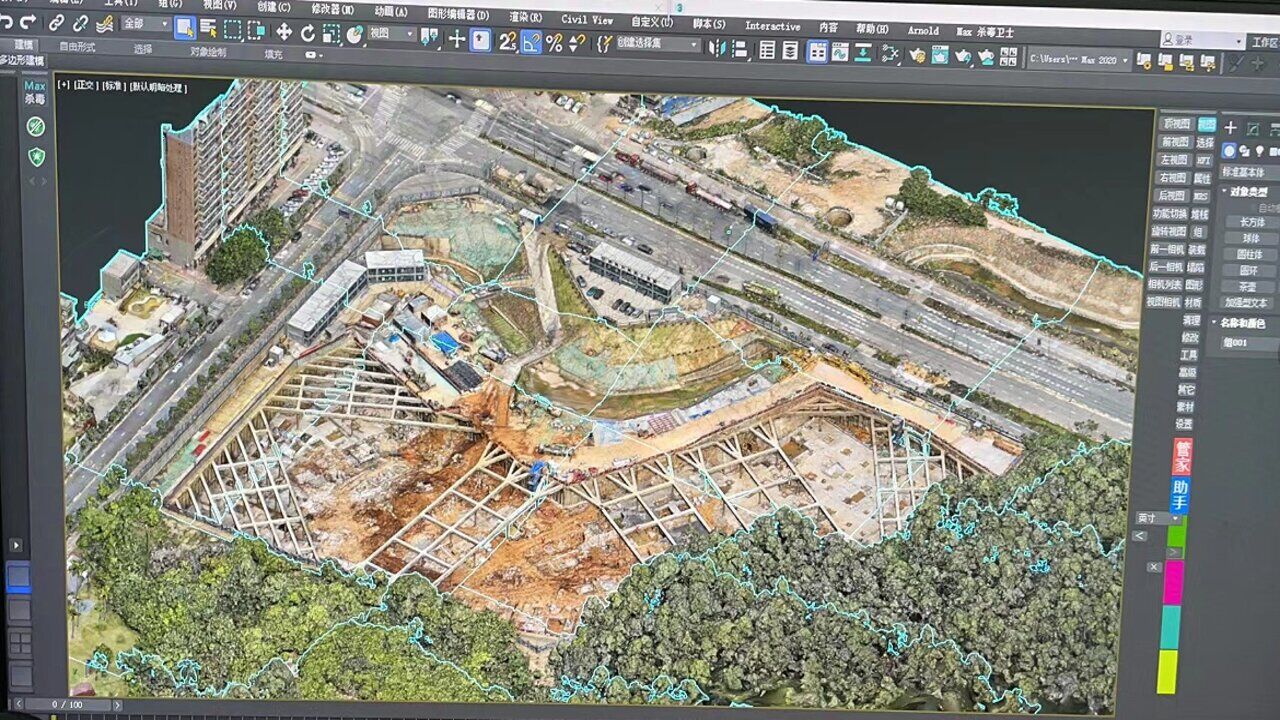This screenshot has height=720, width=1280.
Task: Toggle Keyboard Shortcut Override icon
Action: click(481, 40)
